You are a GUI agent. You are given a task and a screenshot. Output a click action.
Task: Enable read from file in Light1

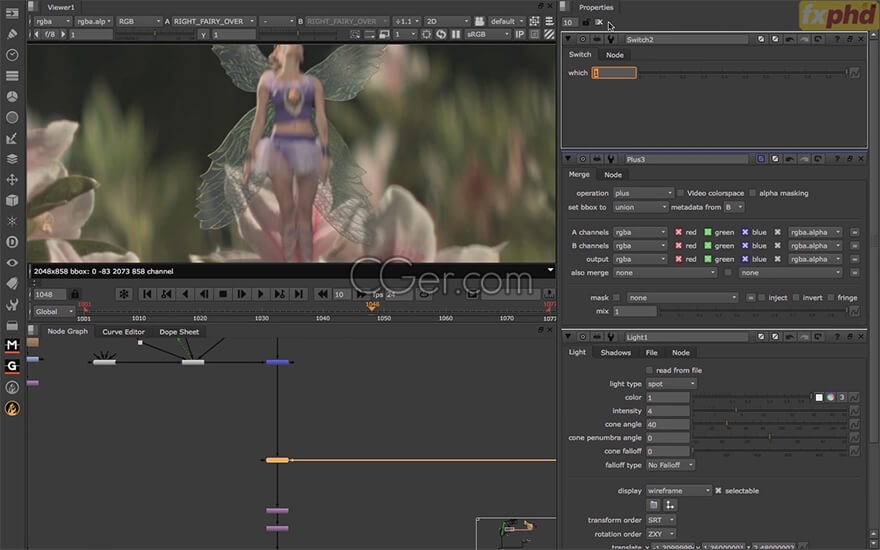[x=649, y=370]
